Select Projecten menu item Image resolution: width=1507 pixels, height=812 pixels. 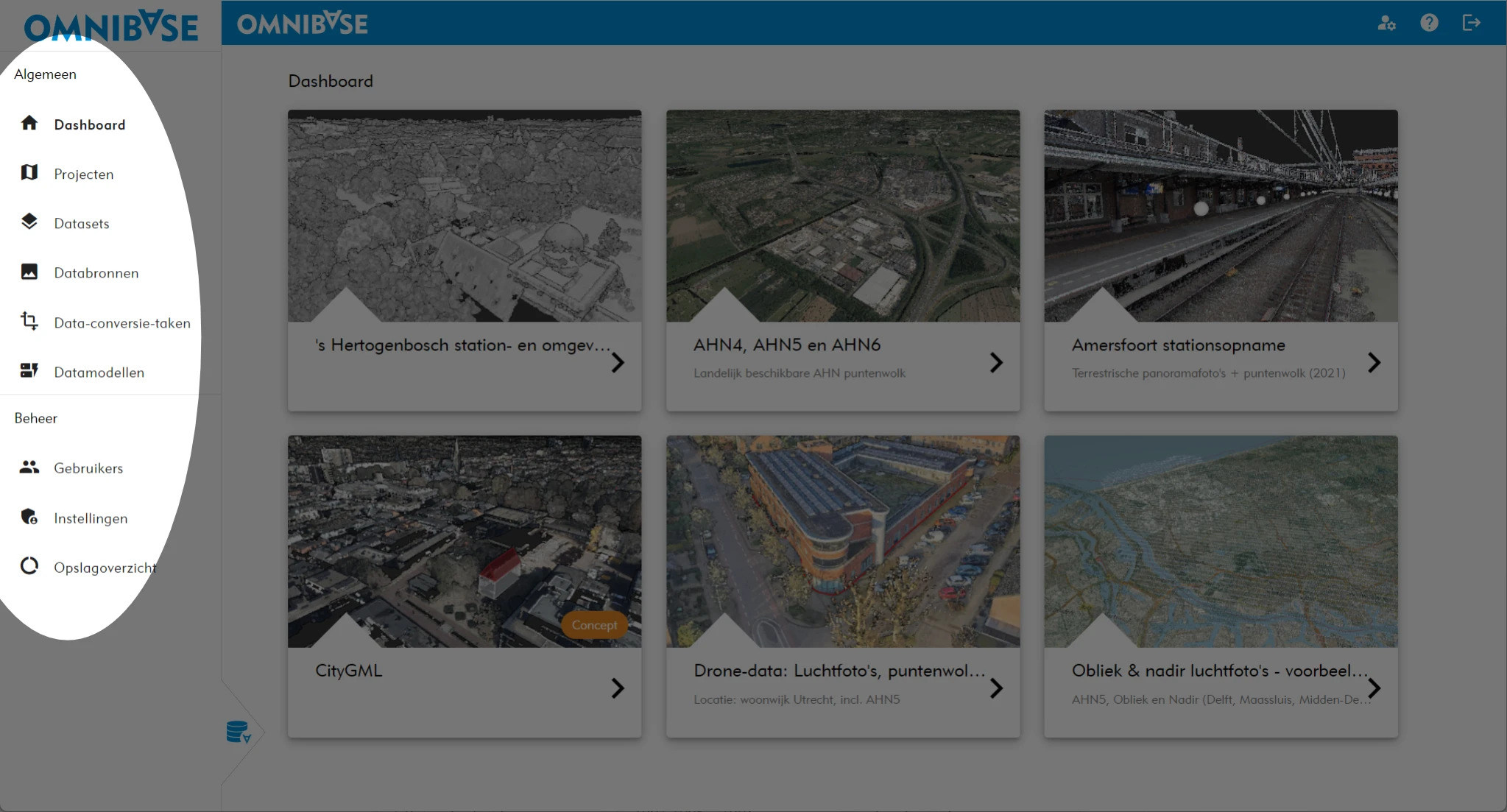(x=84, y=174)
